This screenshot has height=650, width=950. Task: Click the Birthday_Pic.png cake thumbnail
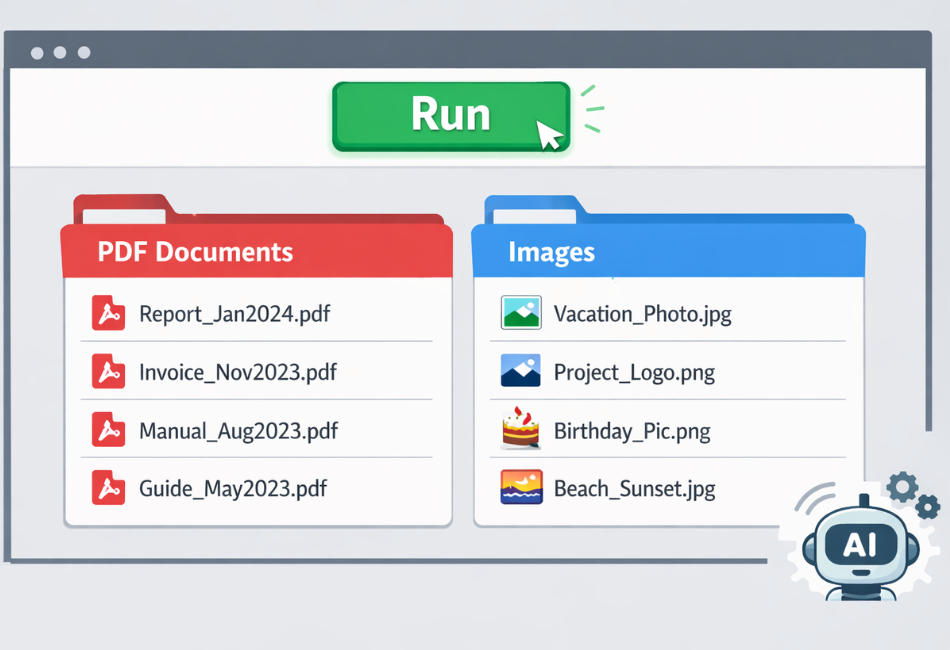[x=520, y=430]
